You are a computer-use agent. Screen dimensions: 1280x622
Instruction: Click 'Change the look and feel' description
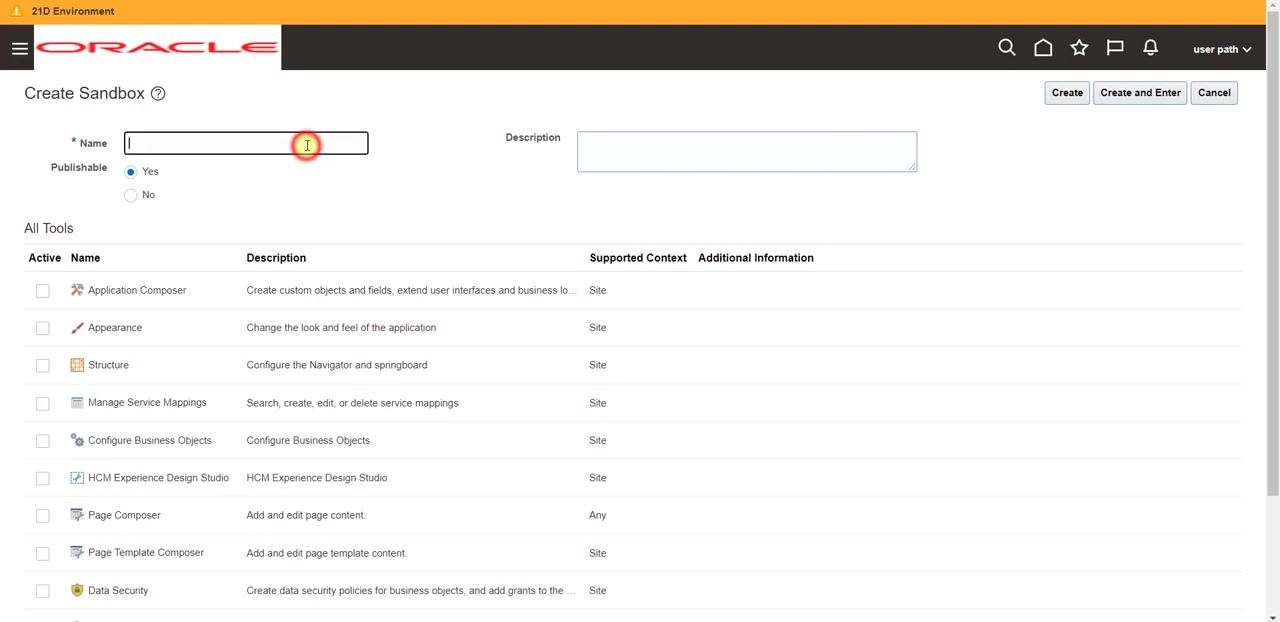[x=341, y=328]
